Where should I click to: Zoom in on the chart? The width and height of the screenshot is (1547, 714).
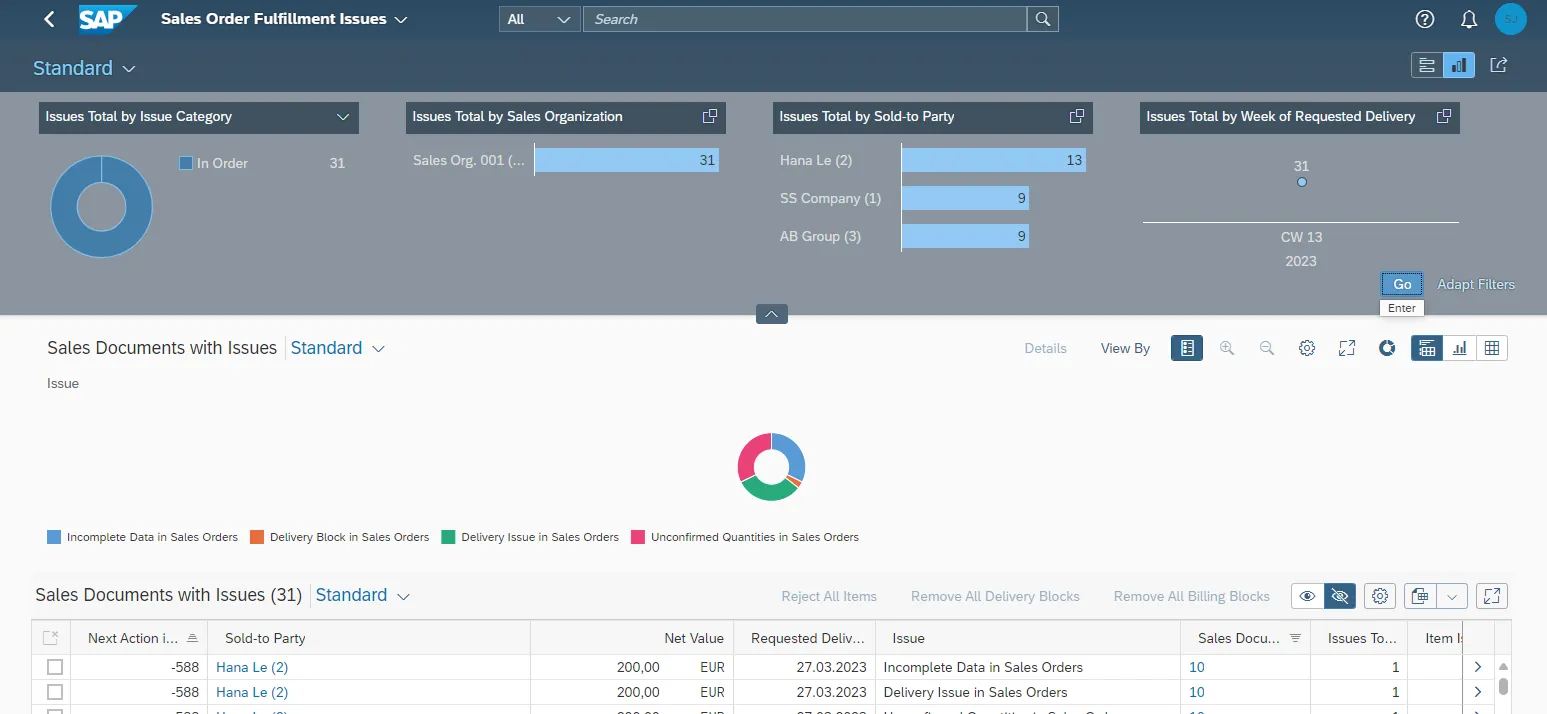[x=1227, y=348]
